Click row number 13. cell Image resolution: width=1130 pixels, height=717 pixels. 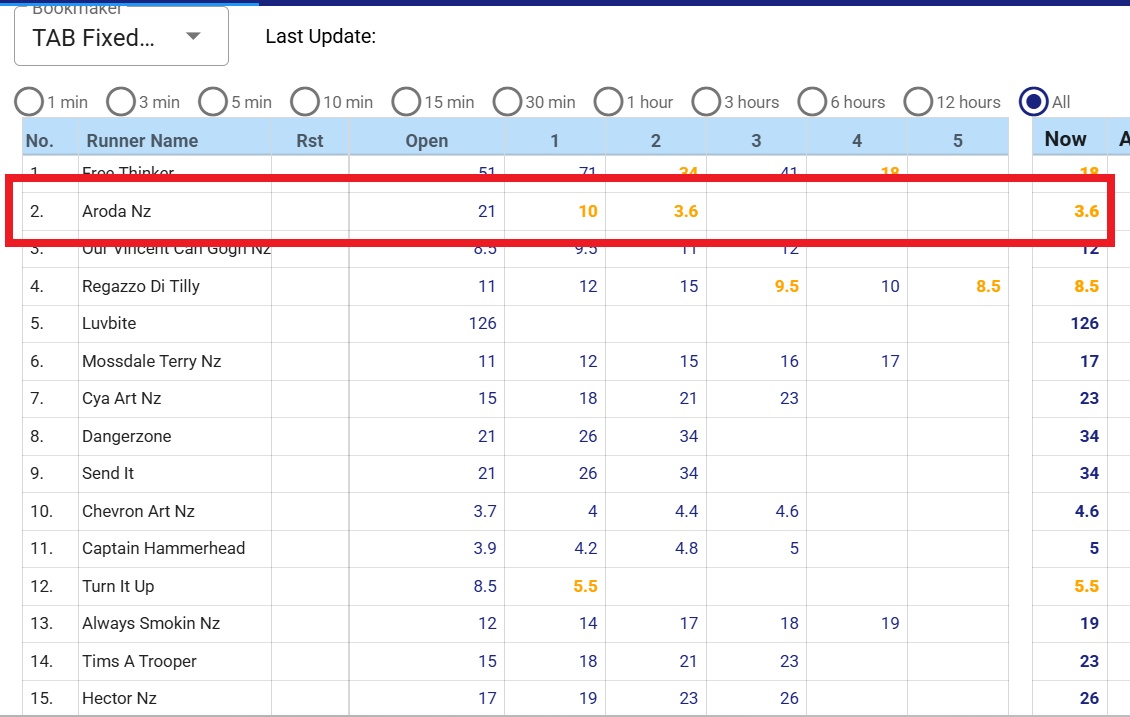pos(42,623)
